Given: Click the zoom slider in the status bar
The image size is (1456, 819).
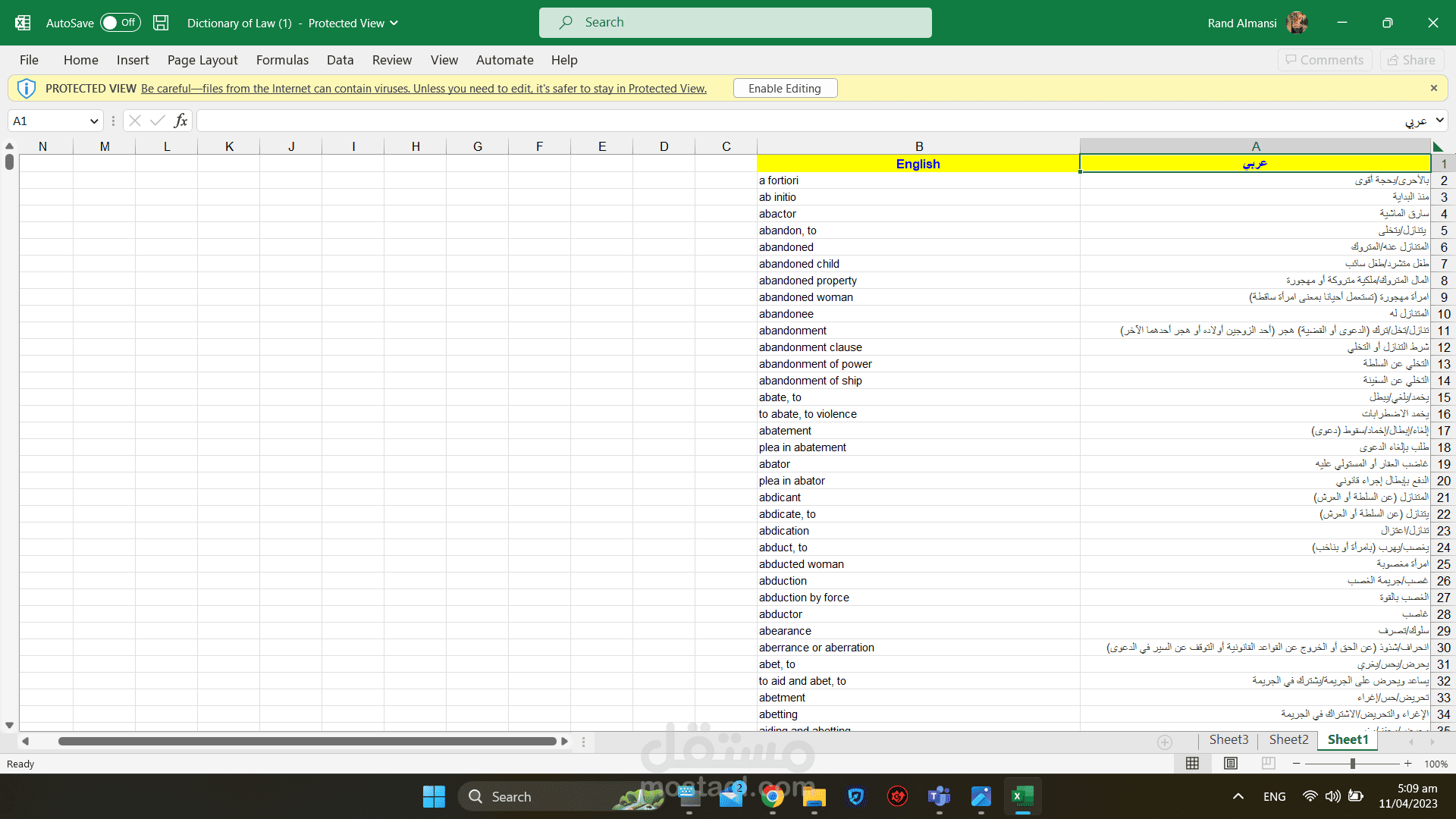Looking at the screenshot, I should (x=1353, y=764).
